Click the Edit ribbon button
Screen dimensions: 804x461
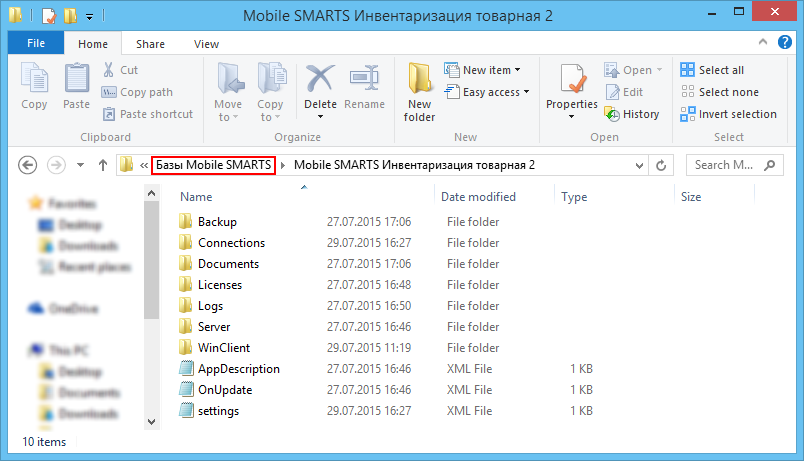(x=624, y=92)
